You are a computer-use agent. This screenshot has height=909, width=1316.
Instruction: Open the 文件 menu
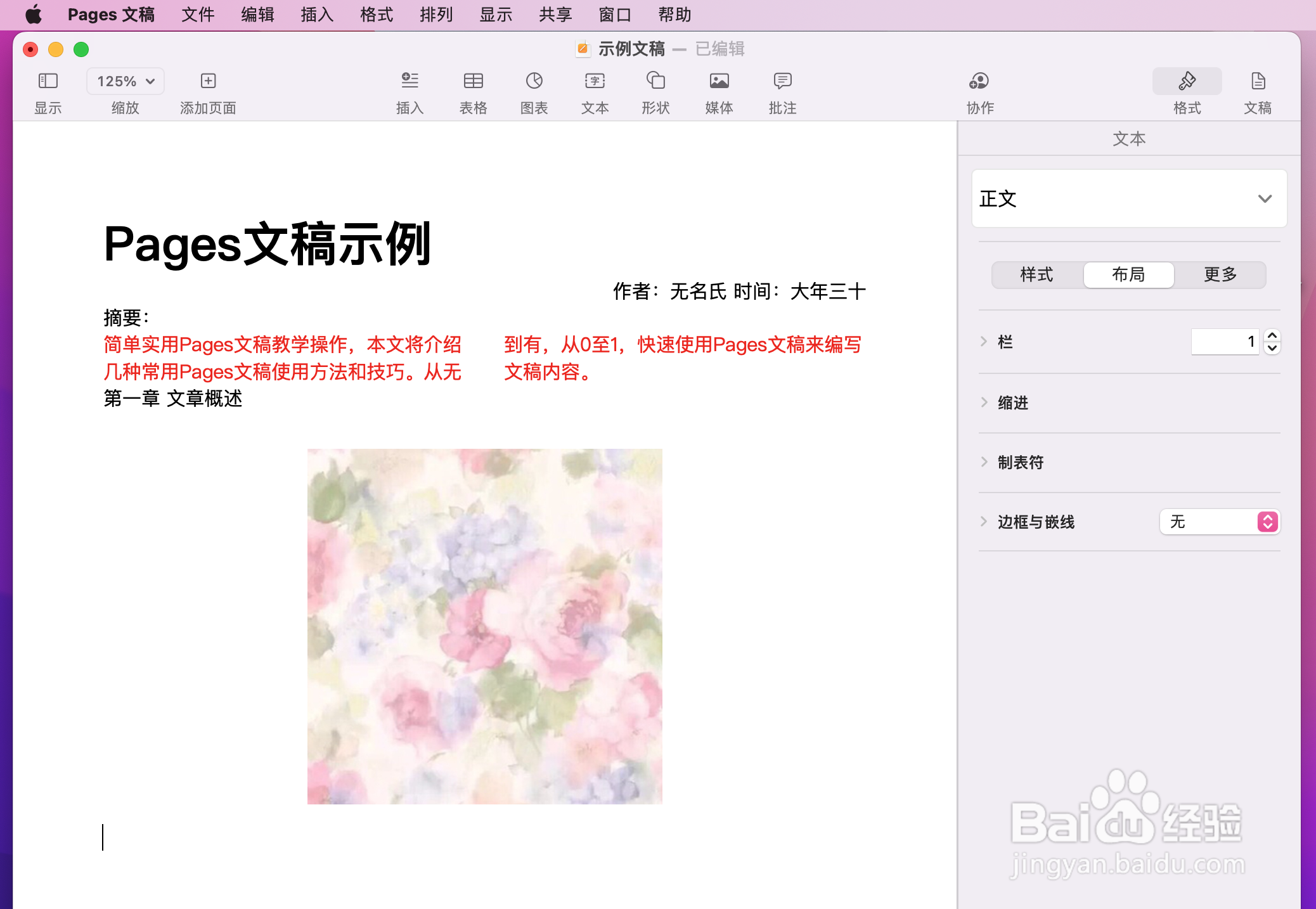[198, 15]
